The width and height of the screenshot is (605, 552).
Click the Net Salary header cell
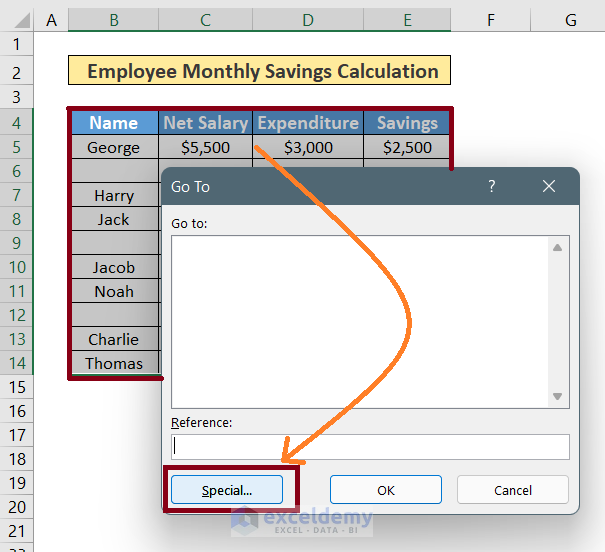(x=205, y=123)
